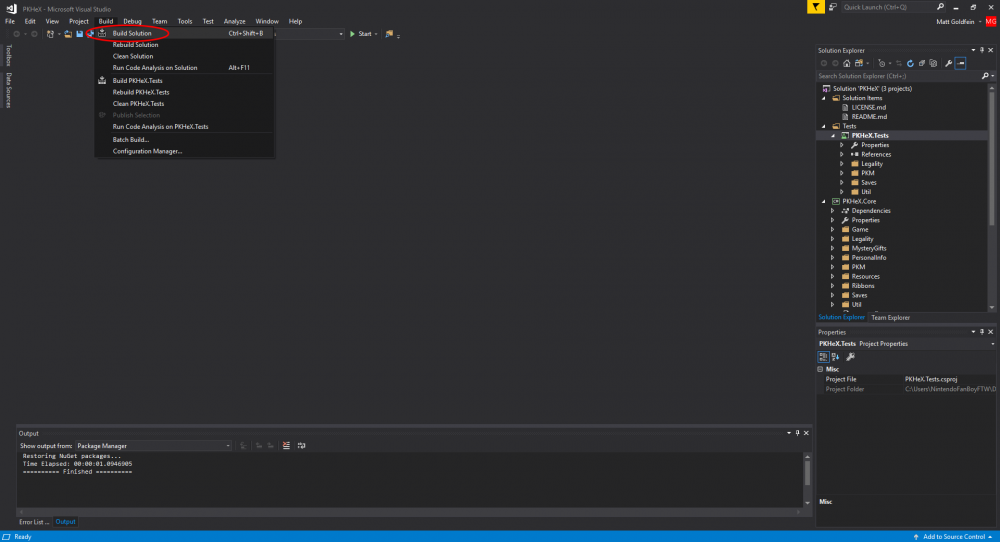This screenshot has width=1000, height=542.
Task: Open Configuration Manager from Build menu
Action: 147,151
